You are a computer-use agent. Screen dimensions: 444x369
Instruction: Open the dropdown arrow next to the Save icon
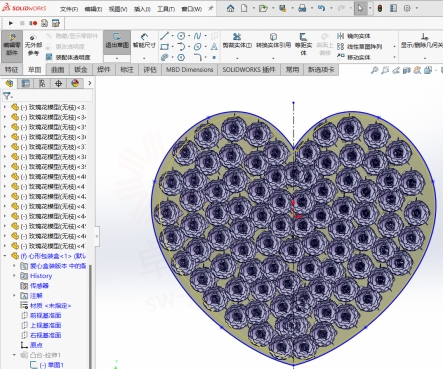coord(292,8)
